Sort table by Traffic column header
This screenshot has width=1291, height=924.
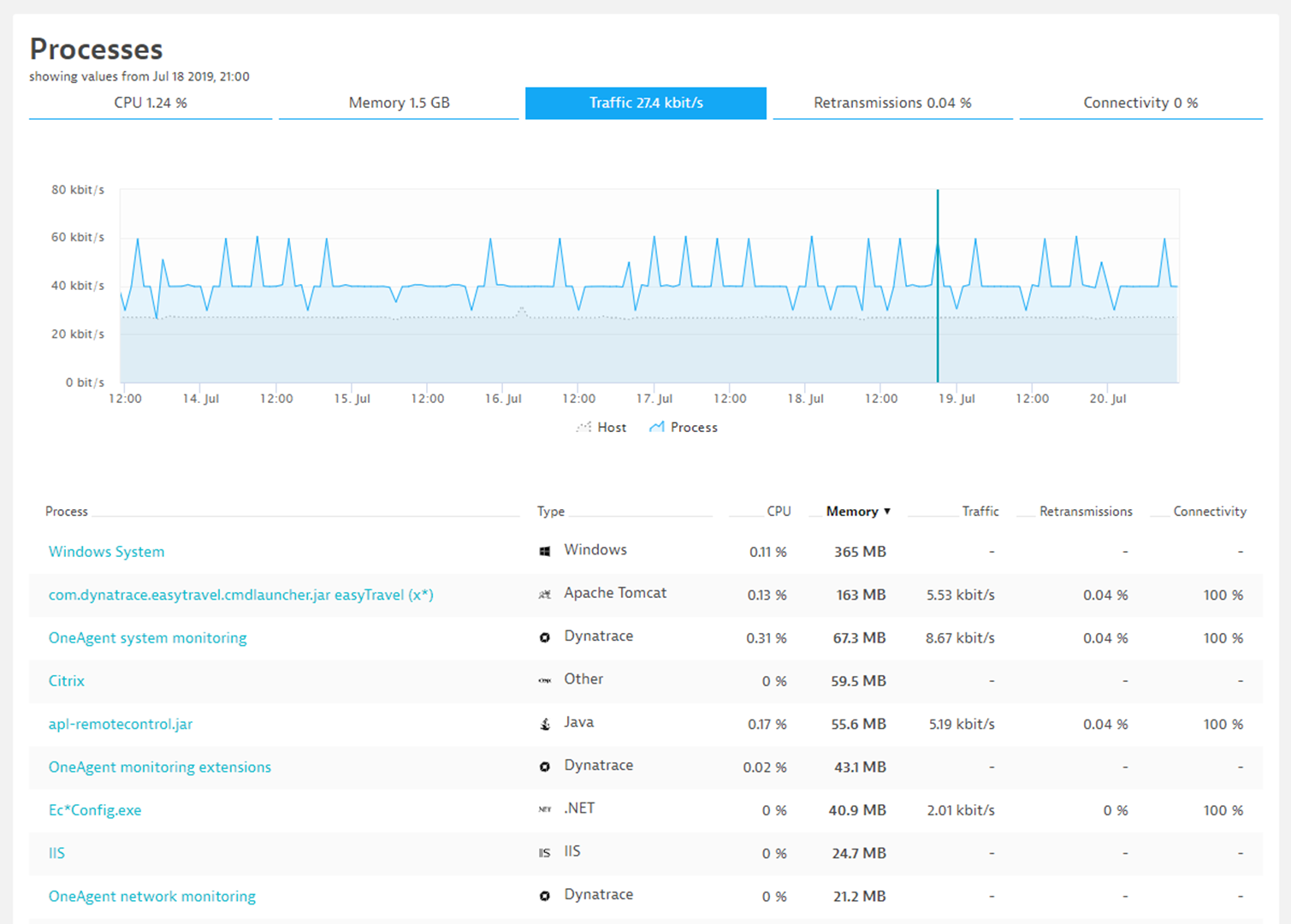point(980,512)
